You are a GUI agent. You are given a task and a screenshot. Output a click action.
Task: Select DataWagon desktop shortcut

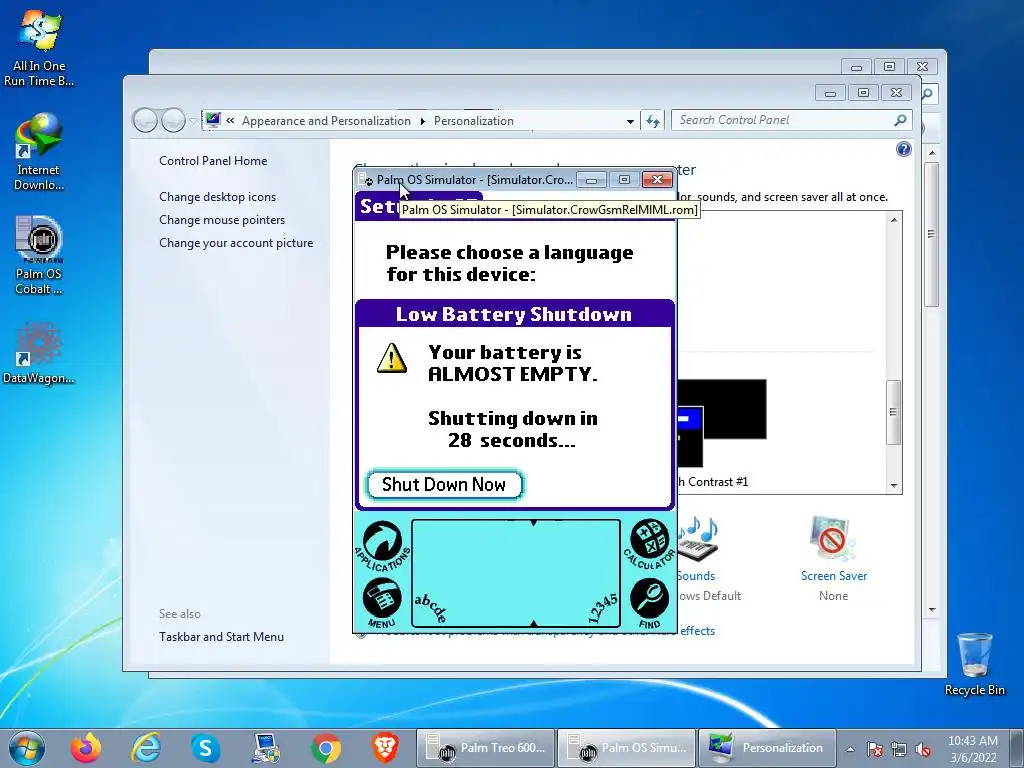click(x=39, y=353)
